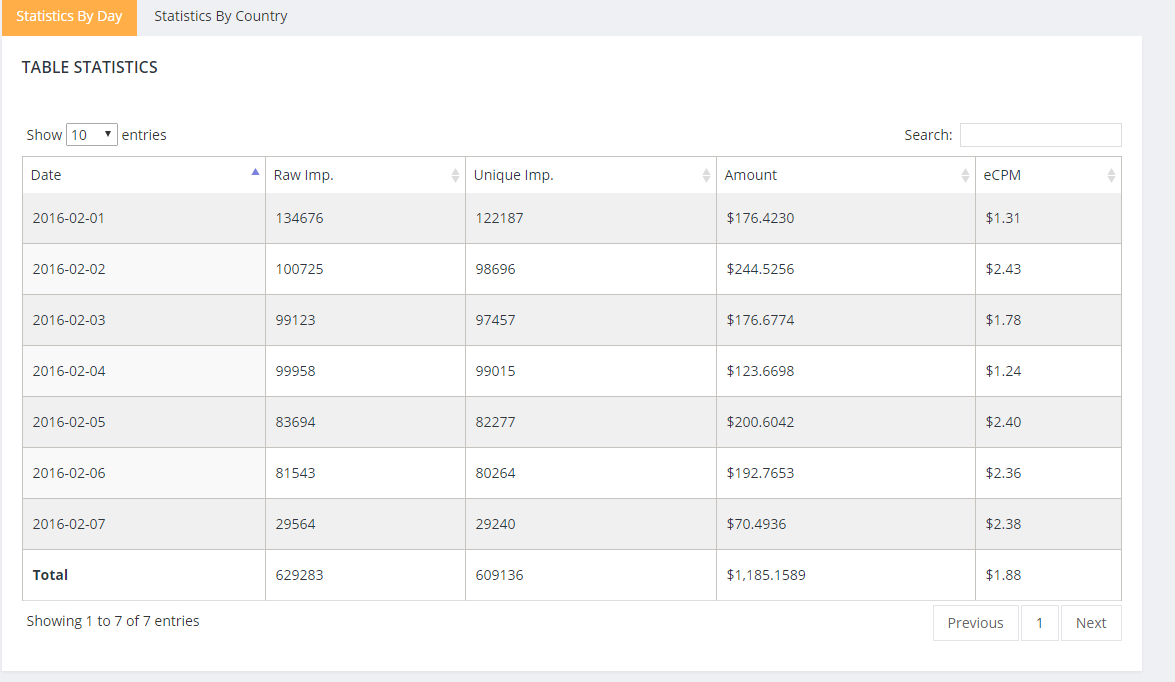
Task: Click the 2016-02-04 row date
Action: (x=69, y=371)
